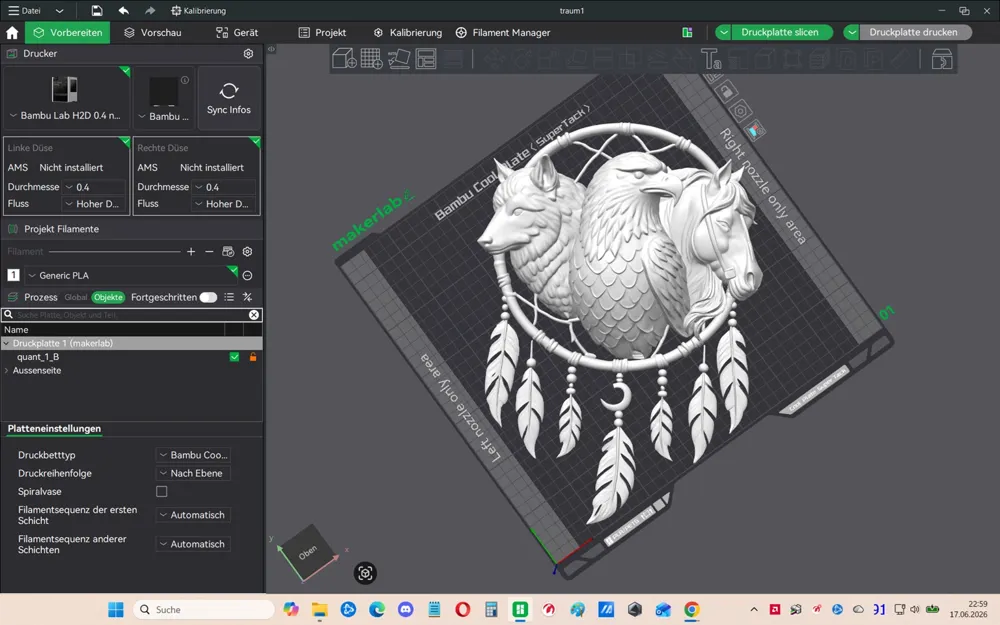The image size is (1000, 625).
Task: Switch to the Vorschau tab
Action: pyautogui.click(x=152, y=33)
